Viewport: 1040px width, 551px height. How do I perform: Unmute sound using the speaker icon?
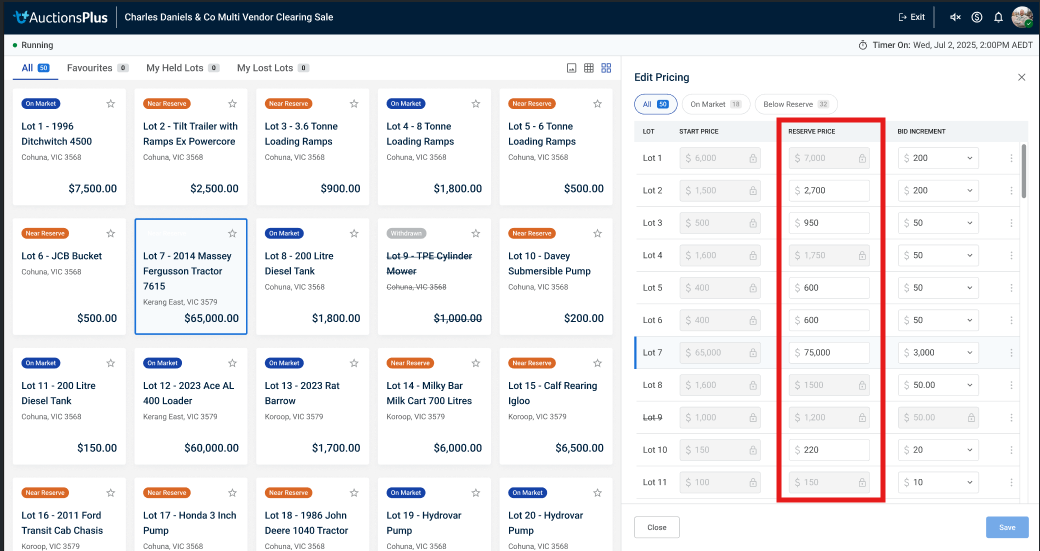955,17
